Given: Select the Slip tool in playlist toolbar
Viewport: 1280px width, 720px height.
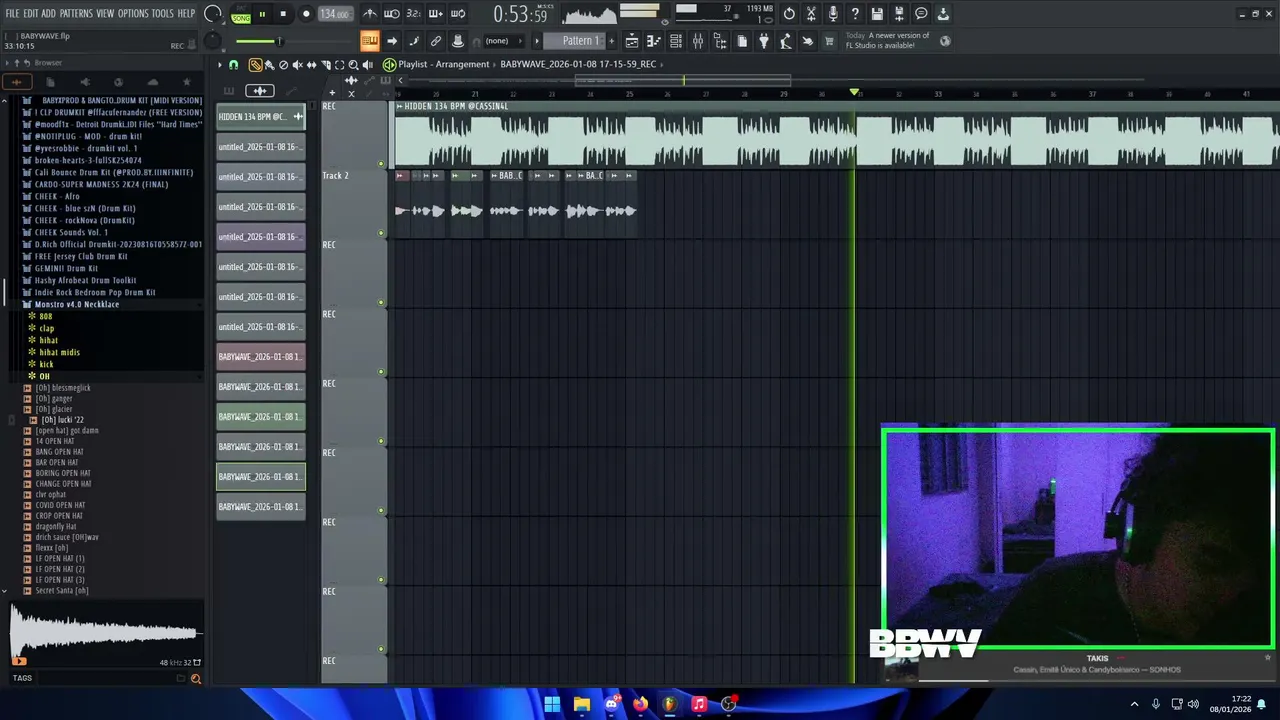Looking at the screenshot, I should [312, 64].
